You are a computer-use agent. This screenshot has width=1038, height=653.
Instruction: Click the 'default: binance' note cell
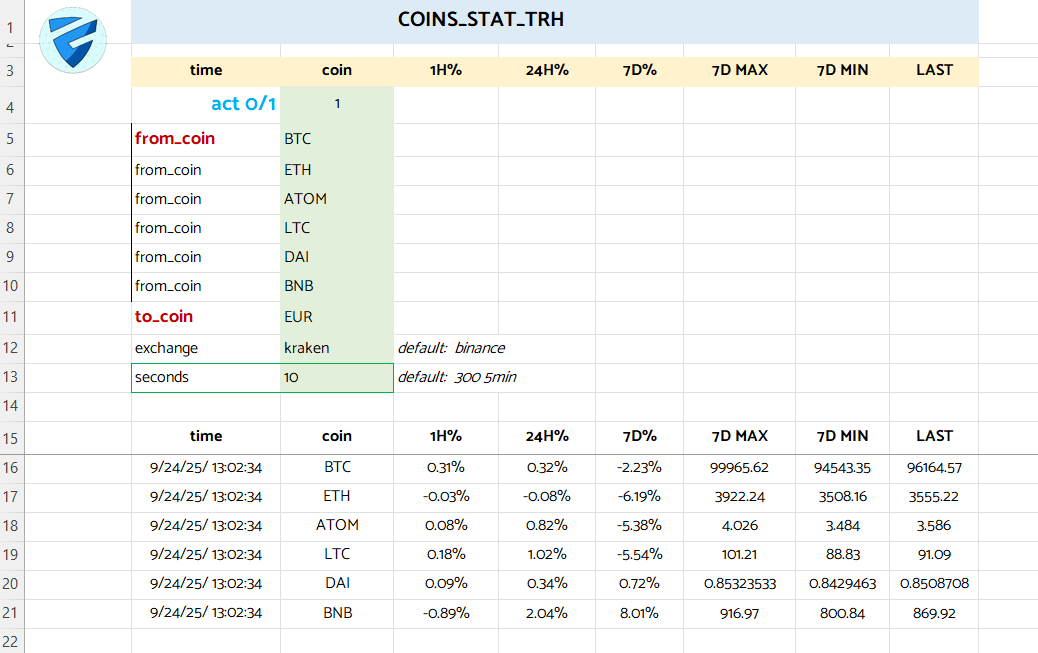(451, 348)
